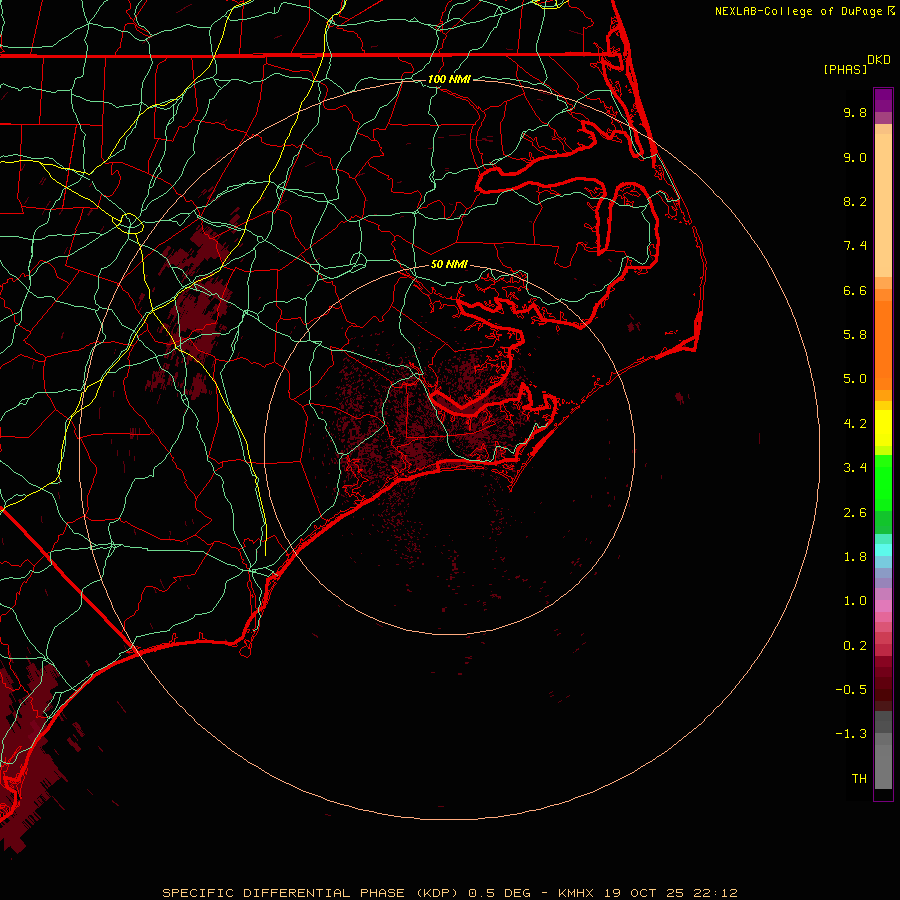Pick the yellow segment of the color bar

(883, 428)
